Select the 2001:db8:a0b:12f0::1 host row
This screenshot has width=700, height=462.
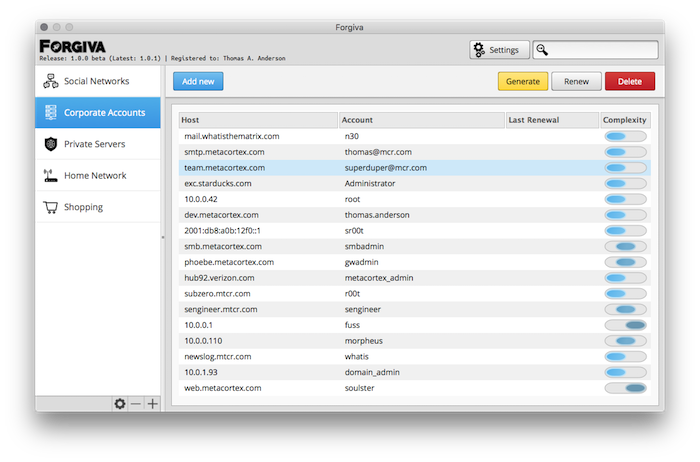point(415,231)
